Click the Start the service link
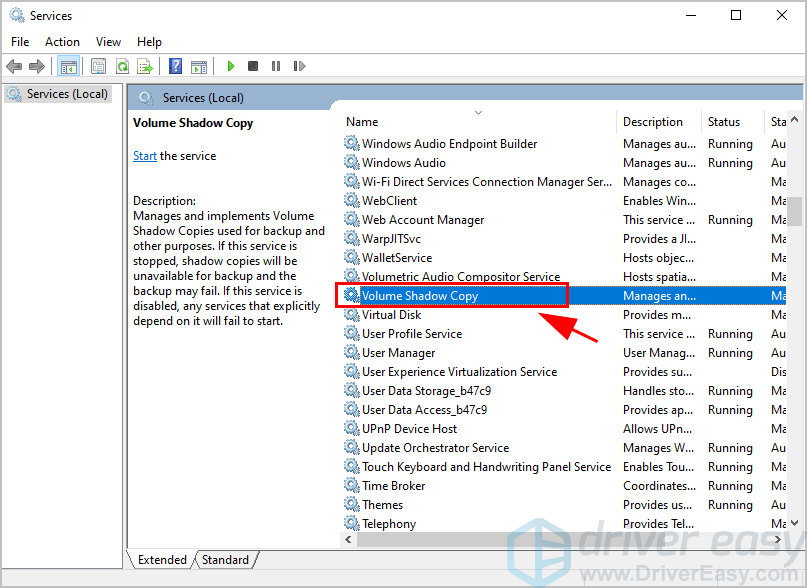807x588 pixels. (x=145, y=156)
